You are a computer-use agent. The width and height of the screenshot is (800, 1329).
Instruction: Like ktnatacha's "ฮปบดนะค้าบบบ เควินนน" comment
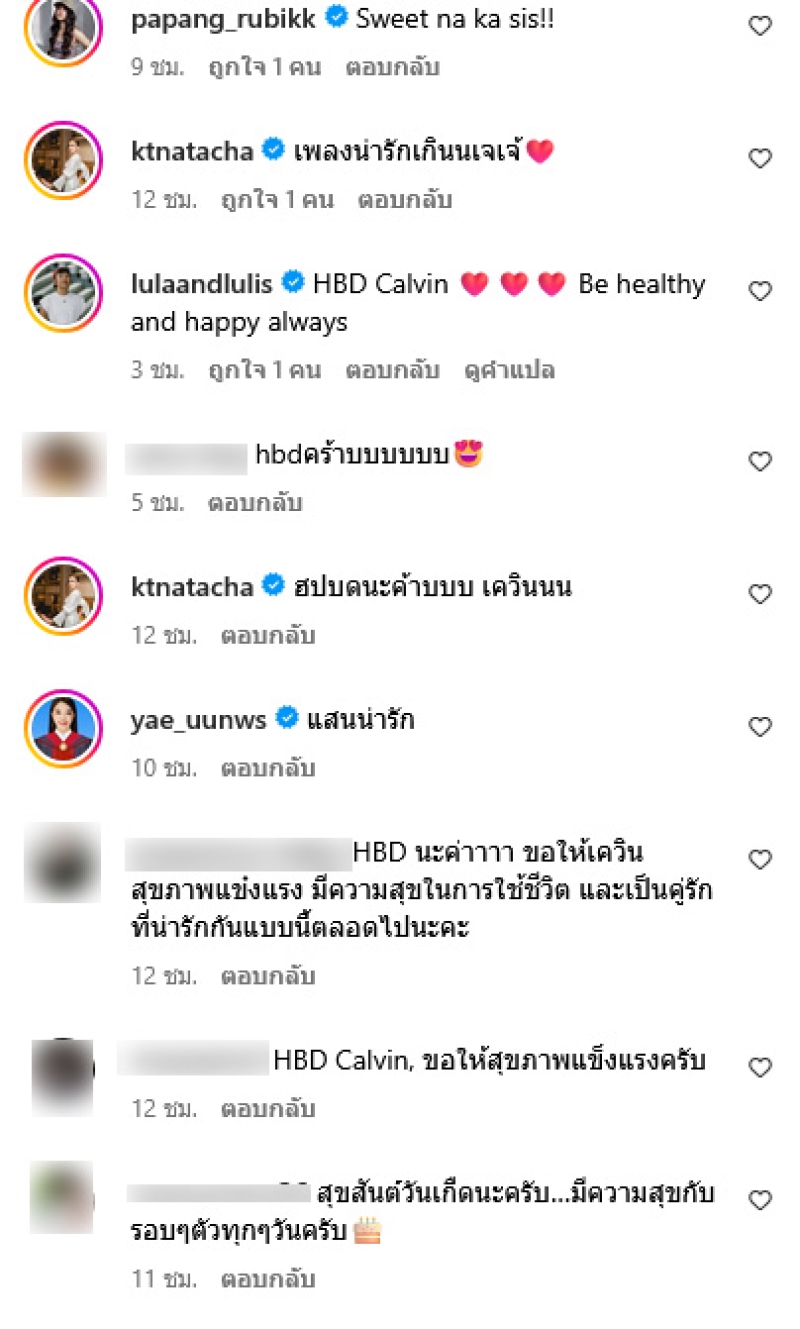click(x=761, y=594)
